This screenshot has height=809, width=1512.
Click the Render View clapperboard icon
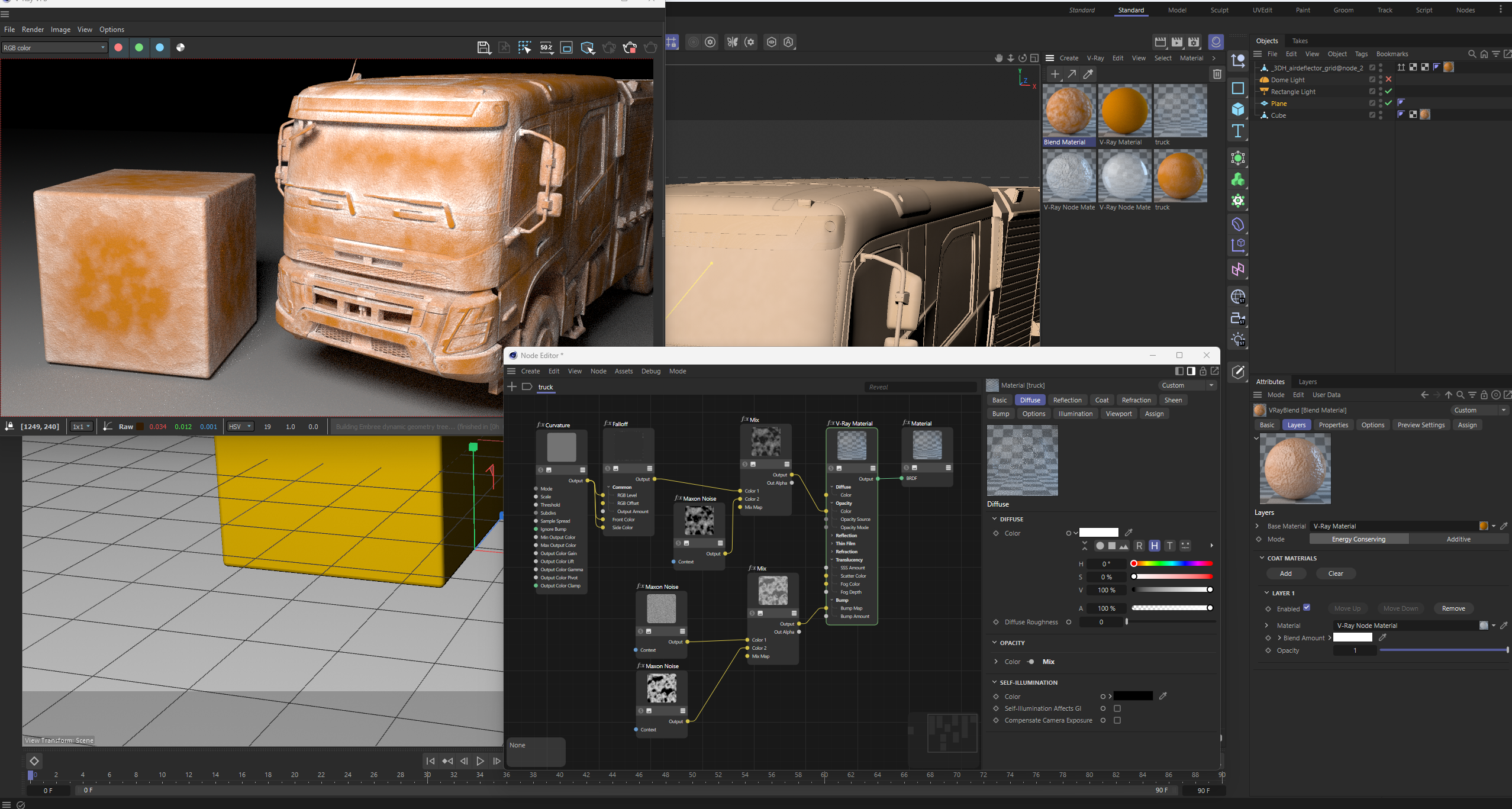tap(1160, 42)
